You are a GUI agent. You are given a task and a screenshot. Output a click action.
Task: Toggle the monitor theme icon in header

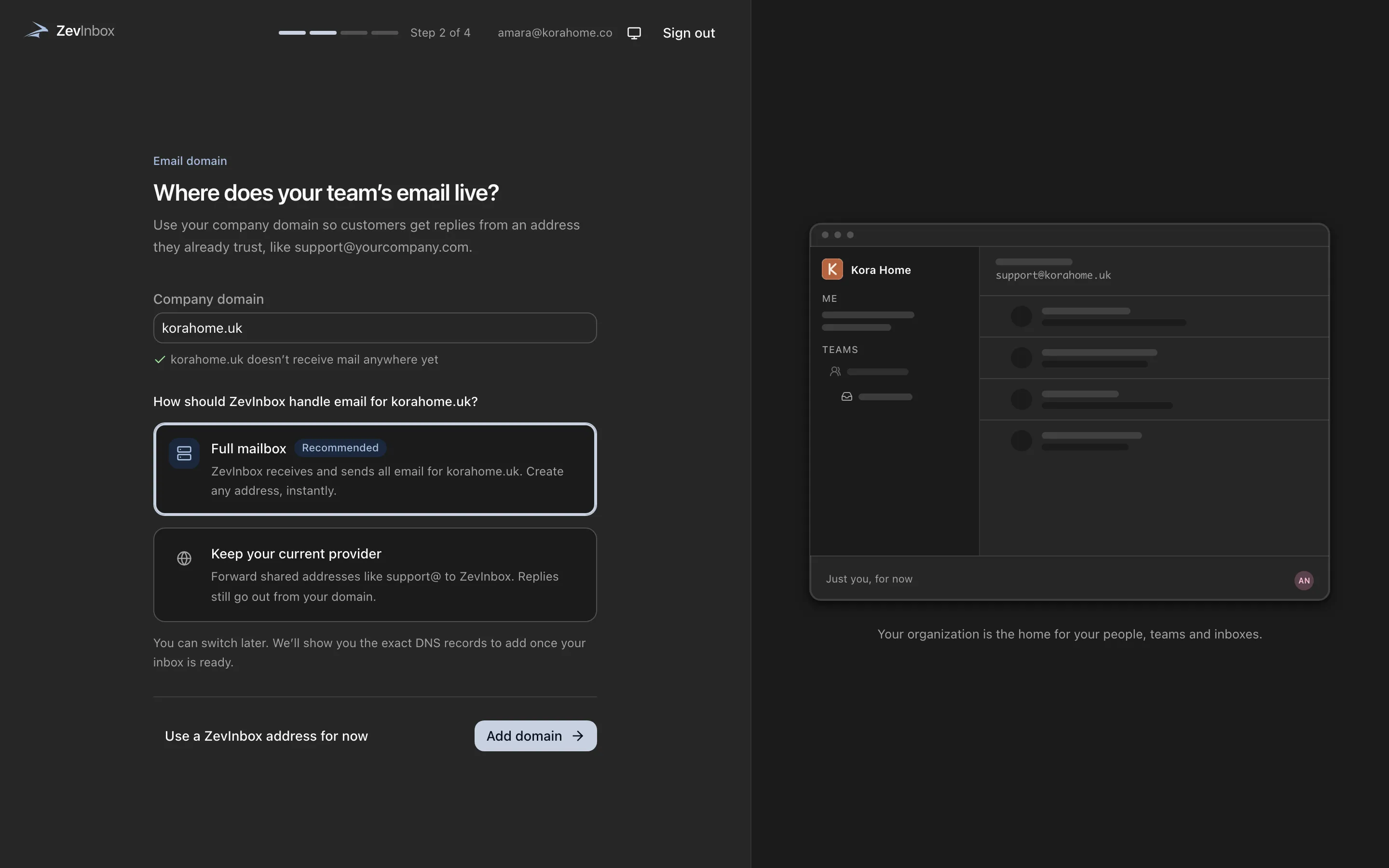pyautogui.click(x=634, y=33)
